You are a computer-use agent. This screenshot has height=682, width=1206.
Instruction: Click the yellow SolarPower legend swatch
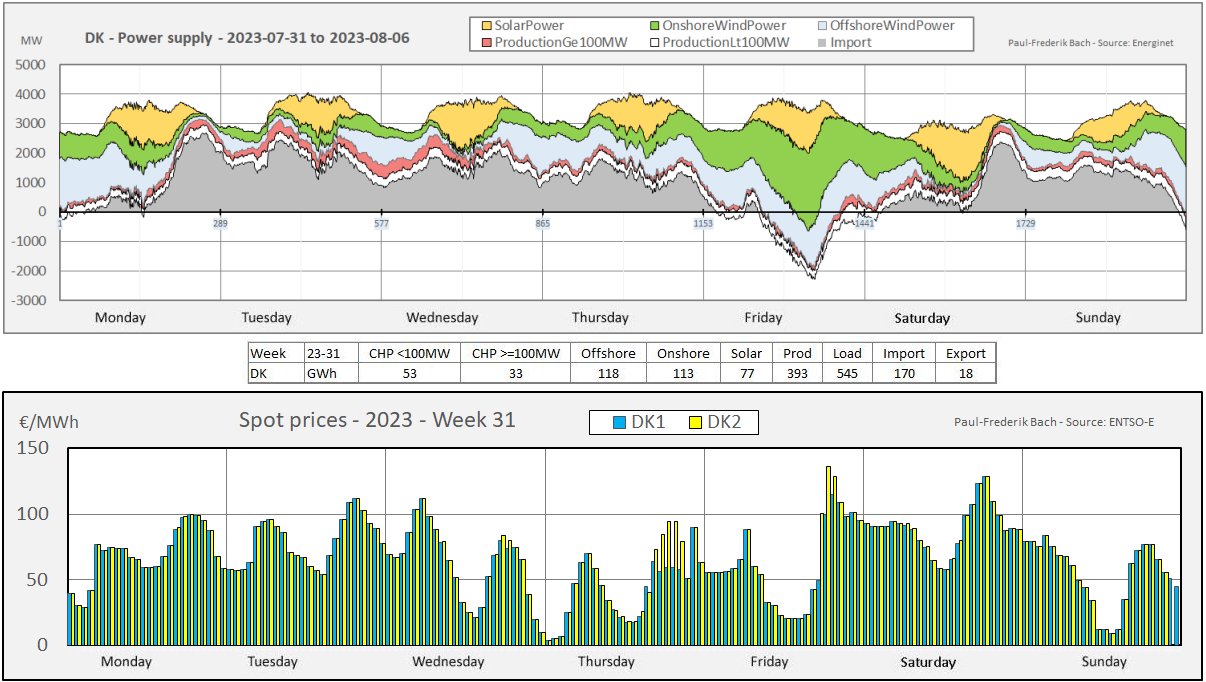487,25
